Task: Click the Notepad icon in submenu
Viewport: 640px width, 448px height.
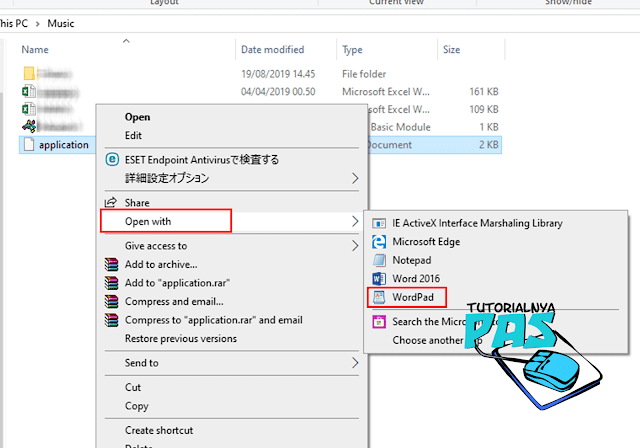Action: click(x=379, y=260)
